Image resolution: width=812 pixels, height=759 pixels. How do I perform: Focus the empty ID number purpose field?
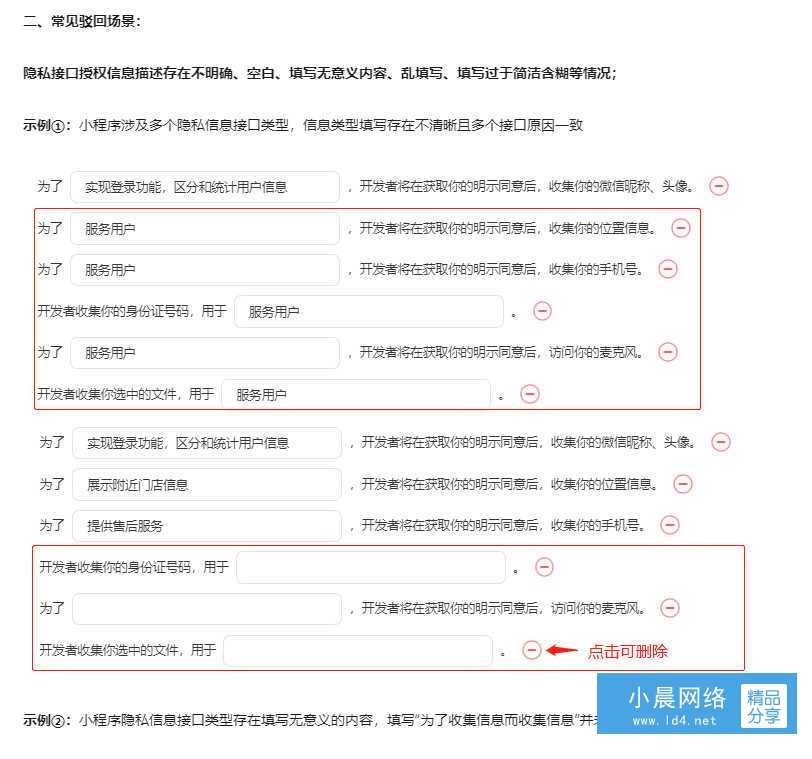371,567
